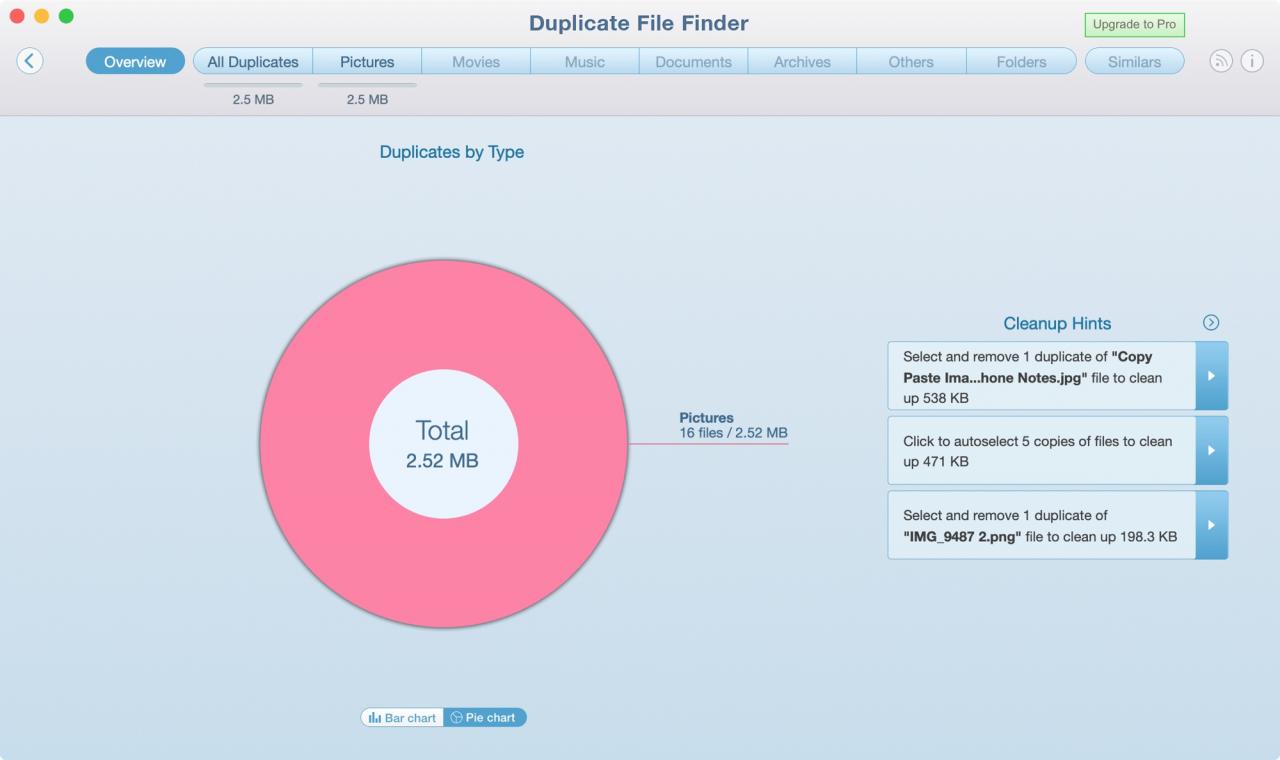Click the yellow minimize window button
This screenshot has width=1280, height=760.
41,16
